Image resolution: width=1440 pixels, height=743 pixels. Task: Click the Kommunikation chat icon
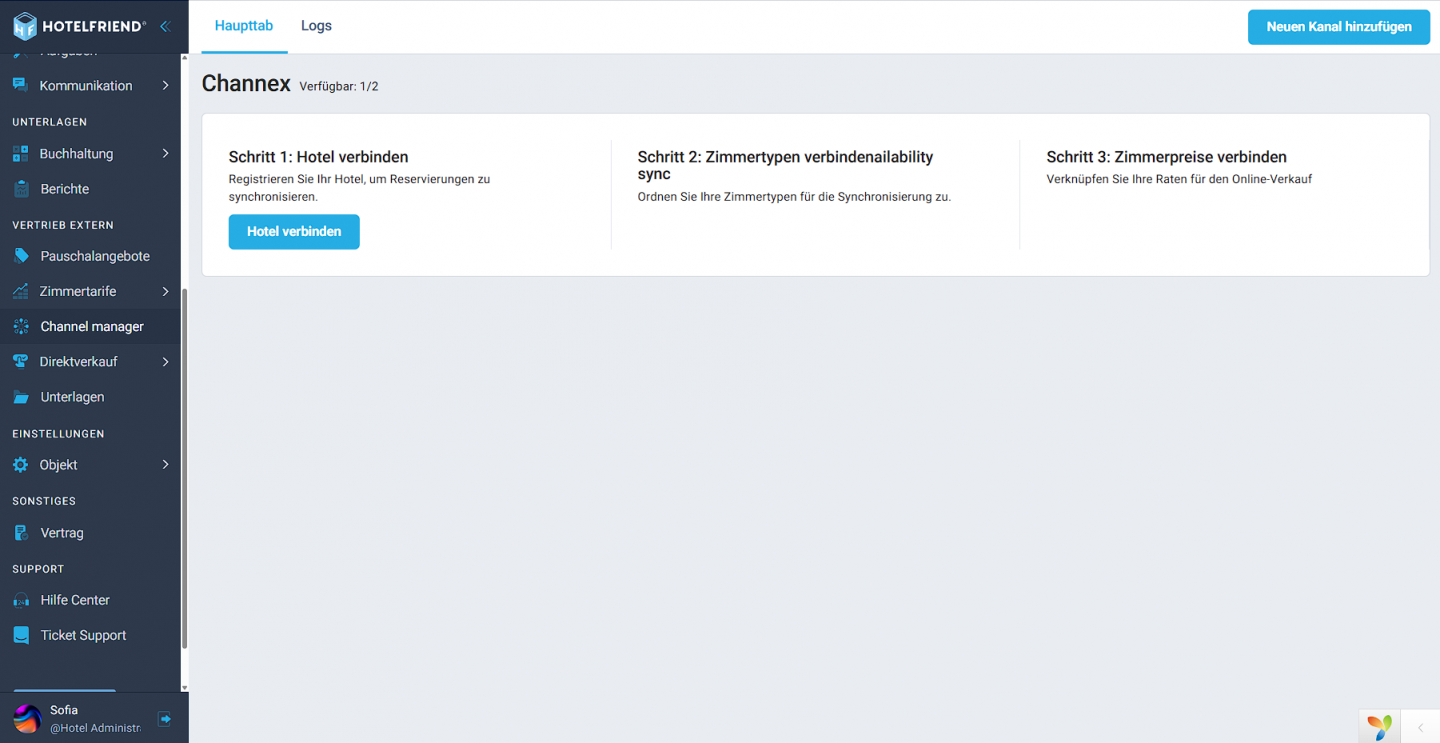click(20, 85)
